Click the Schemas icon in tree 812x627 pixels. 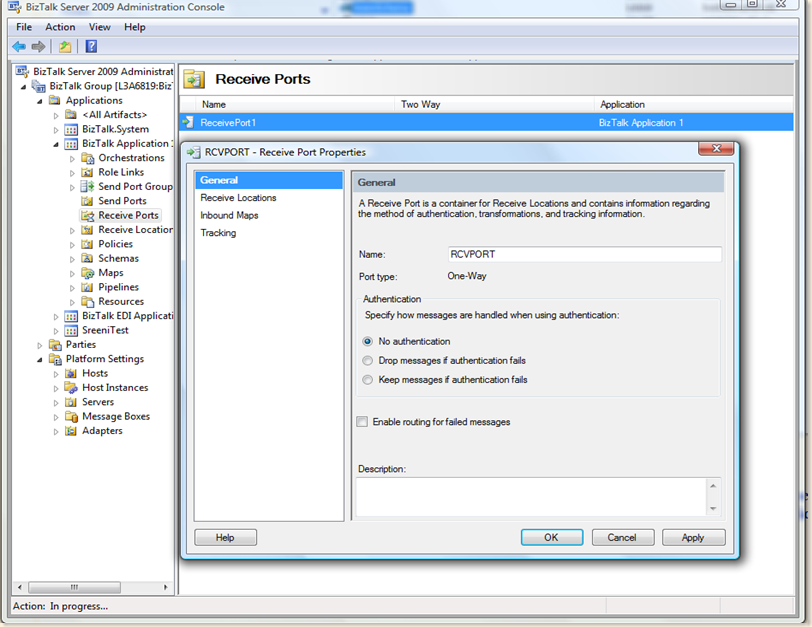pyautogui.click(x=88, y=258)
